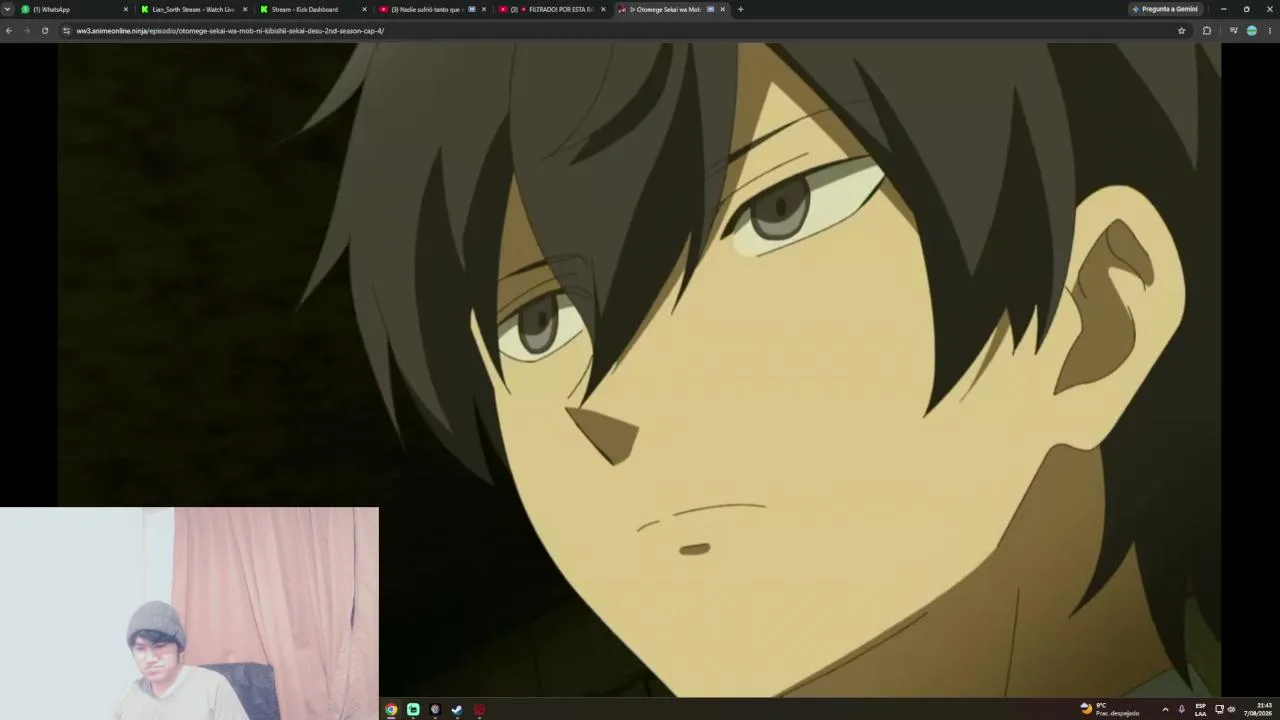Close the 'FILTRADO! POR ESTA RA' tab
1280x720 pixels.
pos(603,9)
